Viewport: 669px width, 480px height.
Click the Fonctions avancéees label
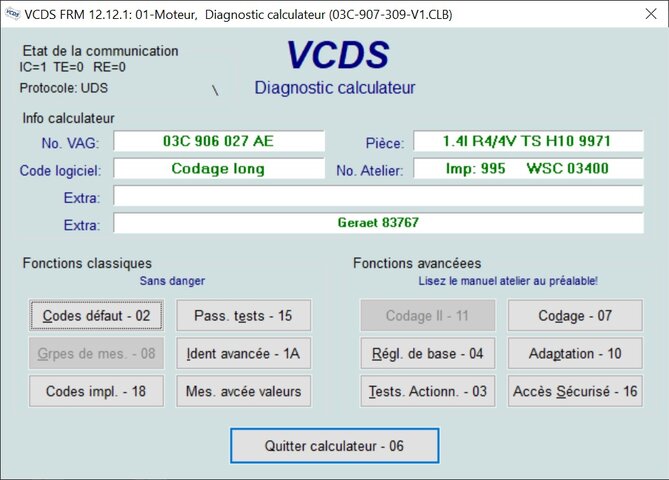click(417, 263)
